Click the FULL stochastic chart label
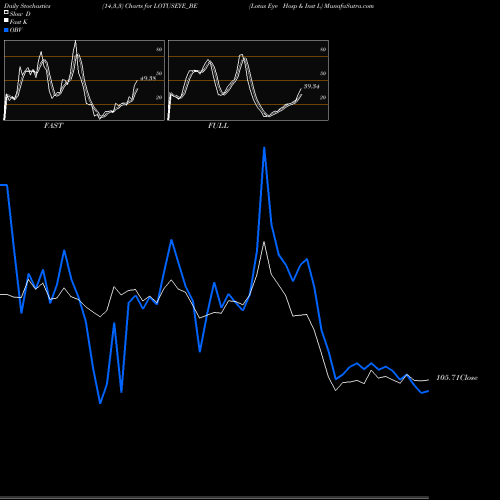This screenshot has width=500, height=500. [218, 126]
